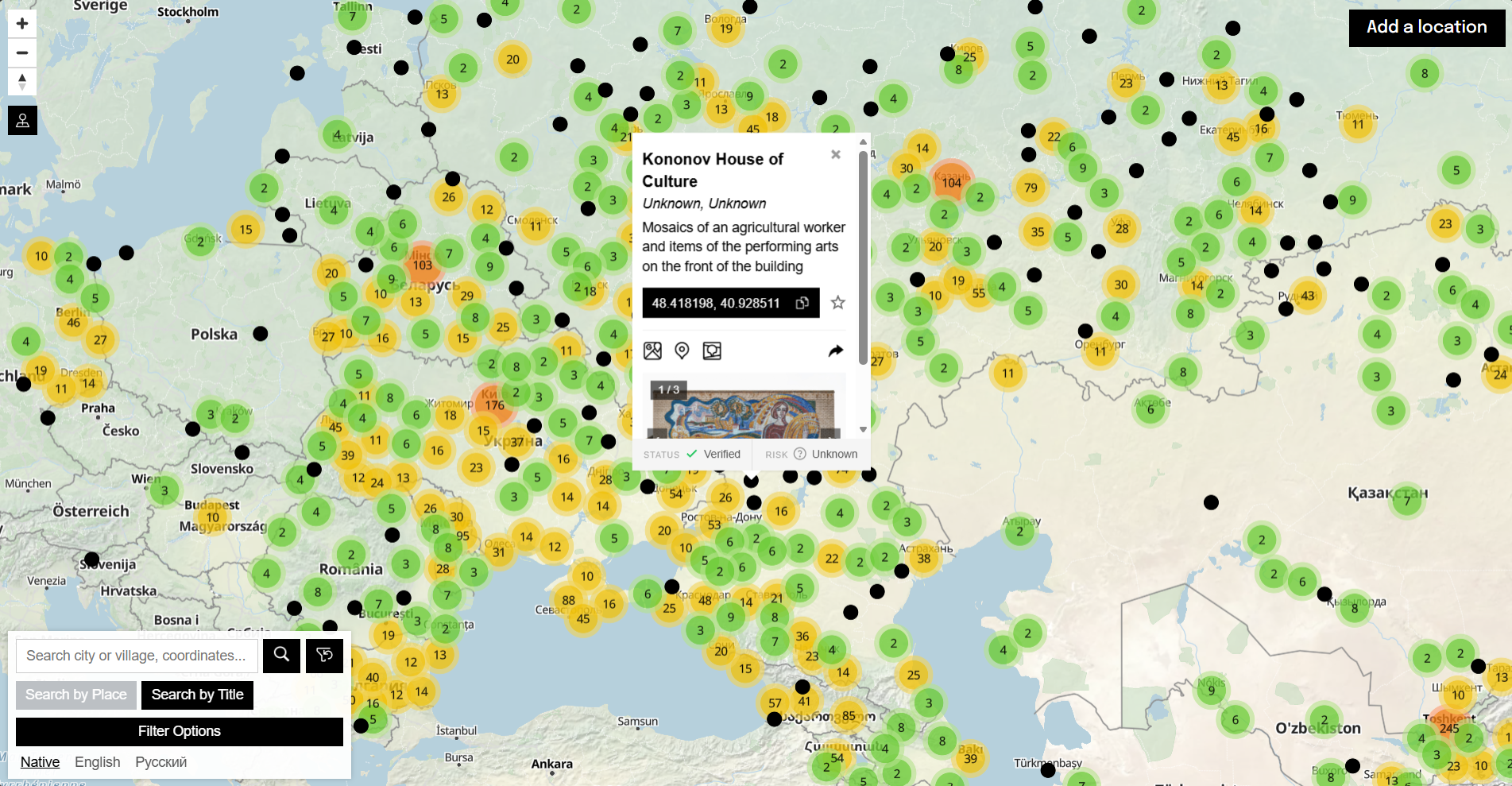
Task: Select the Русский language option
Action: click(160, 761)
